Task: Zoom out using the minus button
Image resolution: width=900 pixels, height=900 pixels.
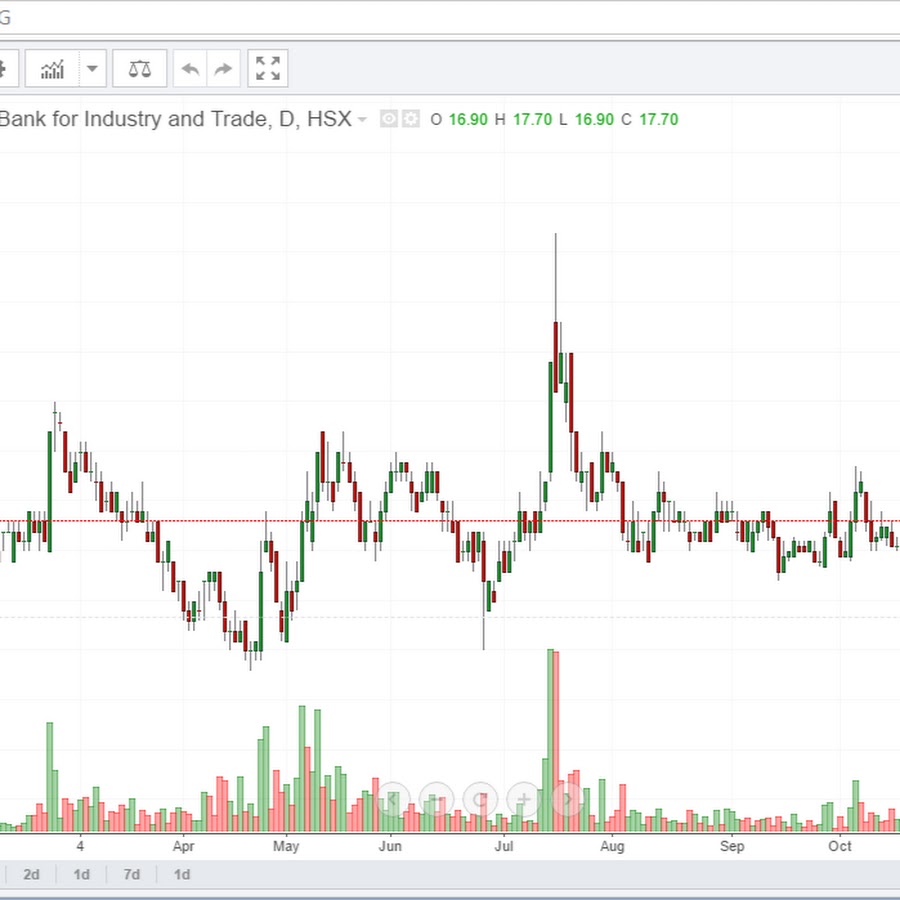Action: (436, 799)
